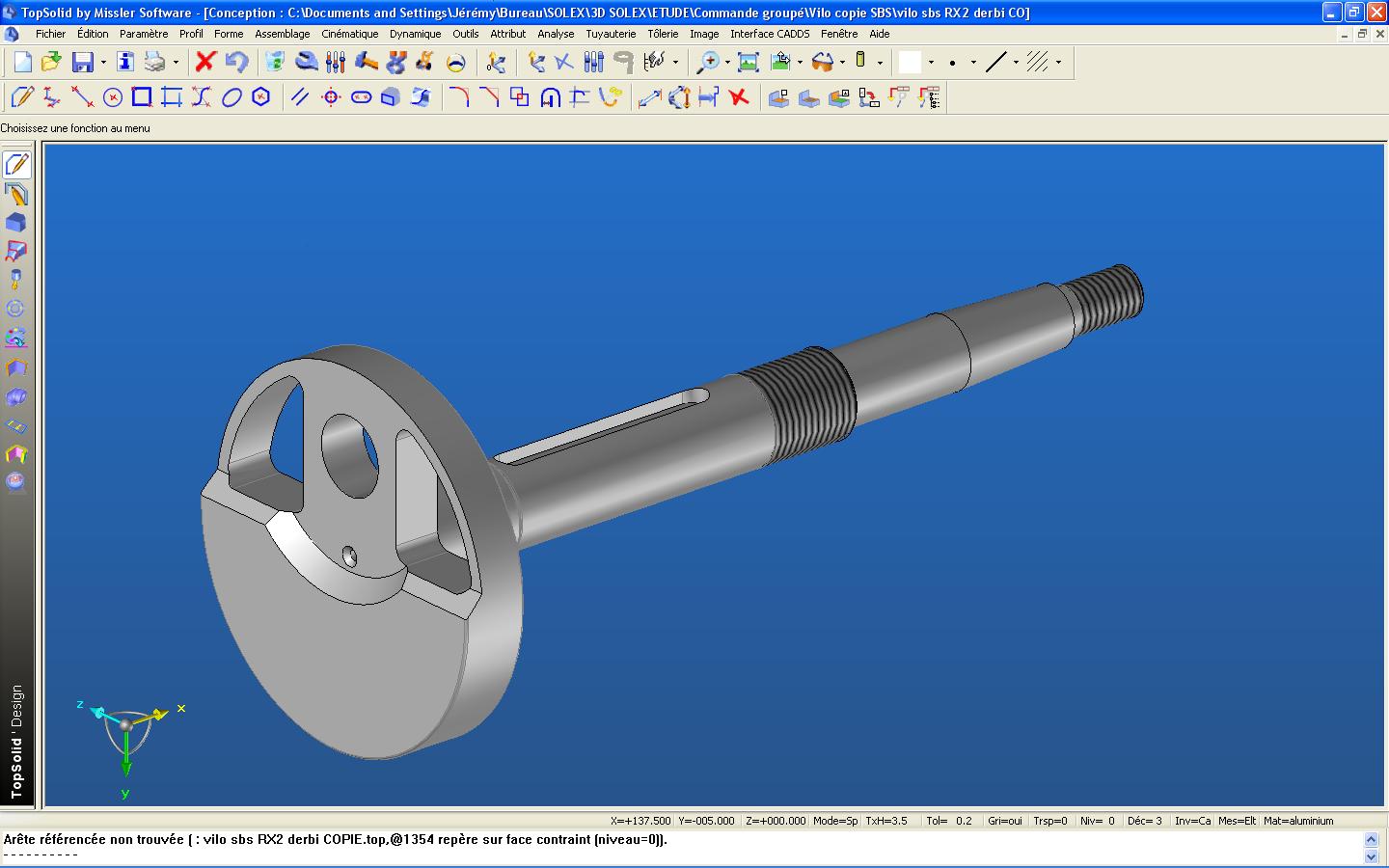
Task: Click the extruded shape tool icon
Action: click(x=391, y=97)
